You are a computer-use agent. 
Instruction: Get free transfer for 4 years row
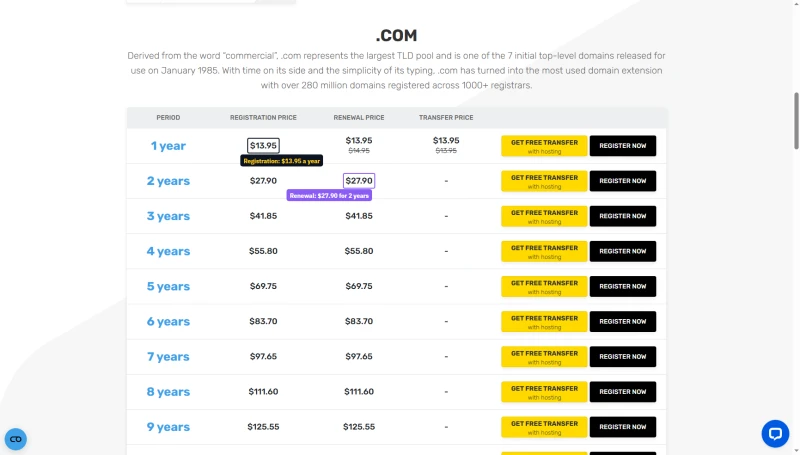(544, 251)
